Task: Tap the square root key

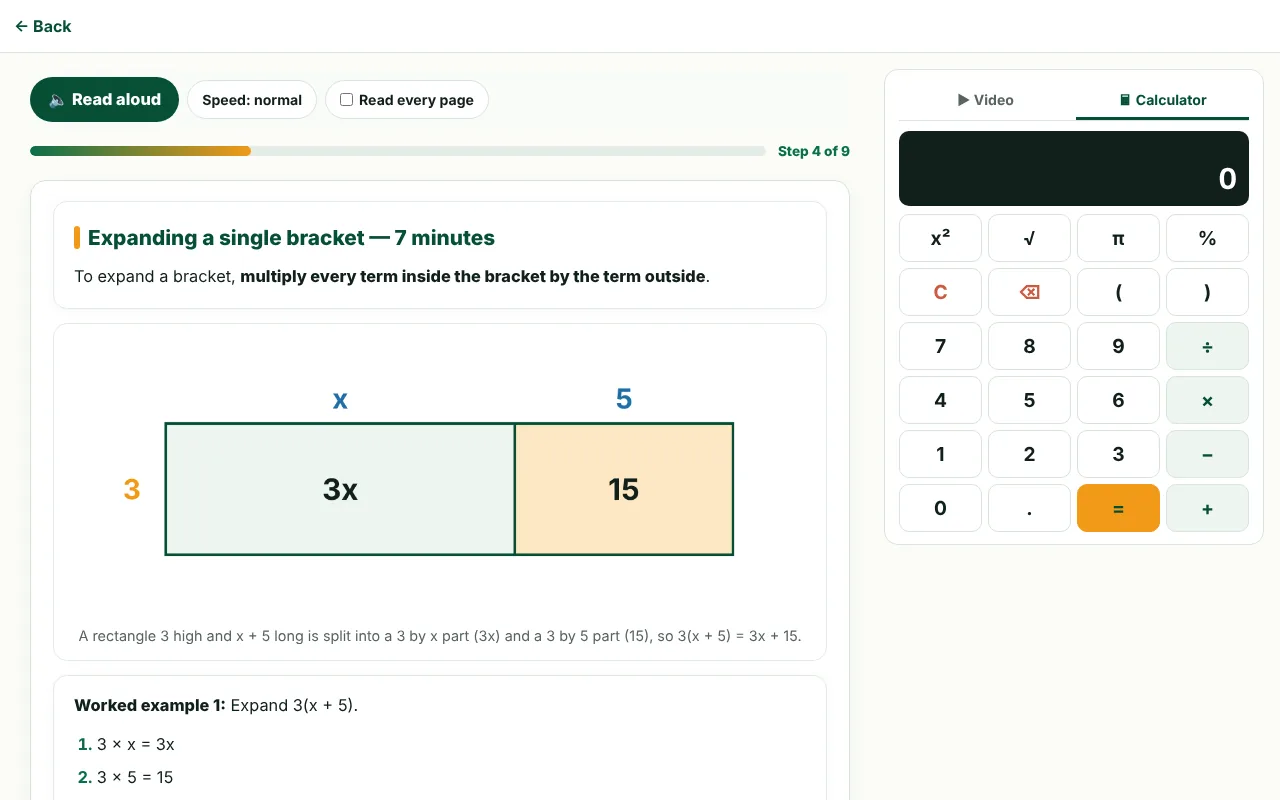Action: (x=1029, y=238)
